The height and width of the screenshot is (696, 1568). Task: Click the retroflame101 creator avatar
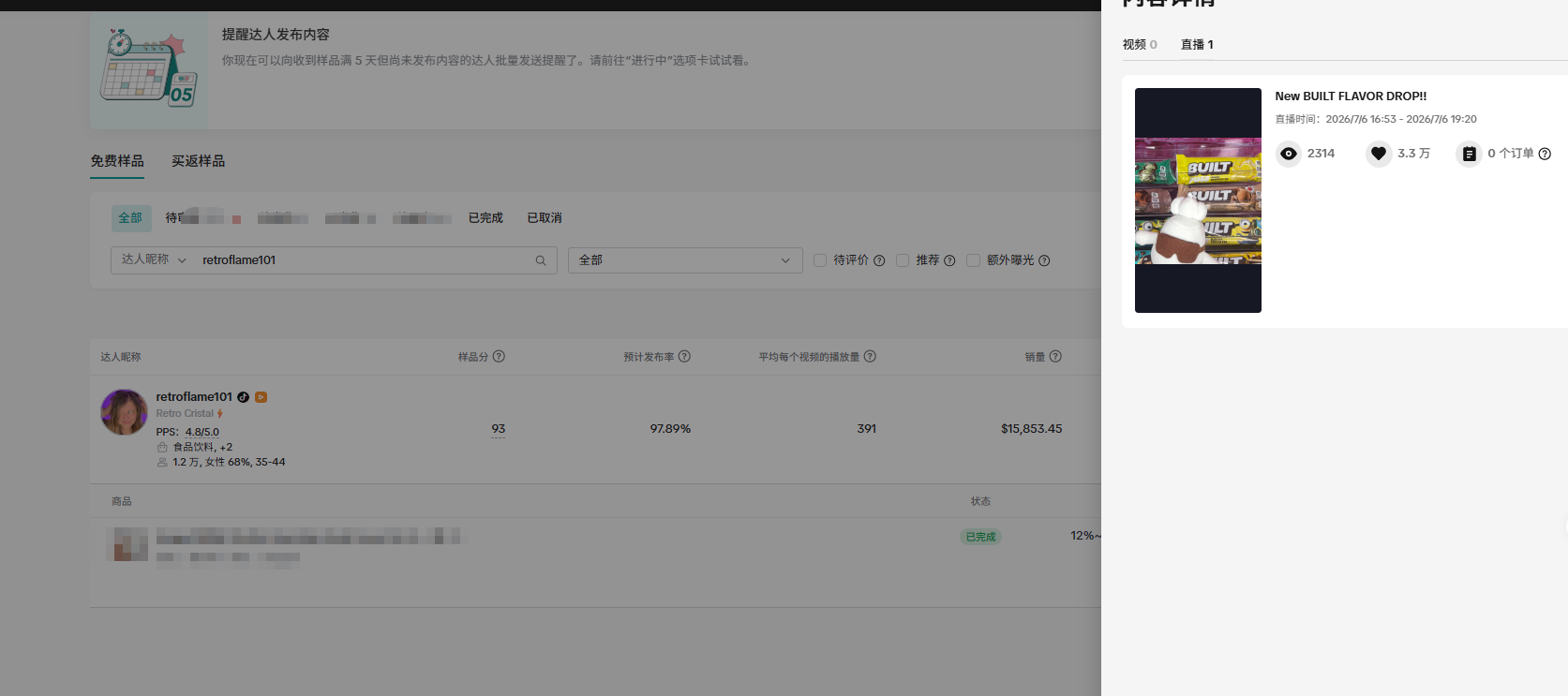(124, 412)
